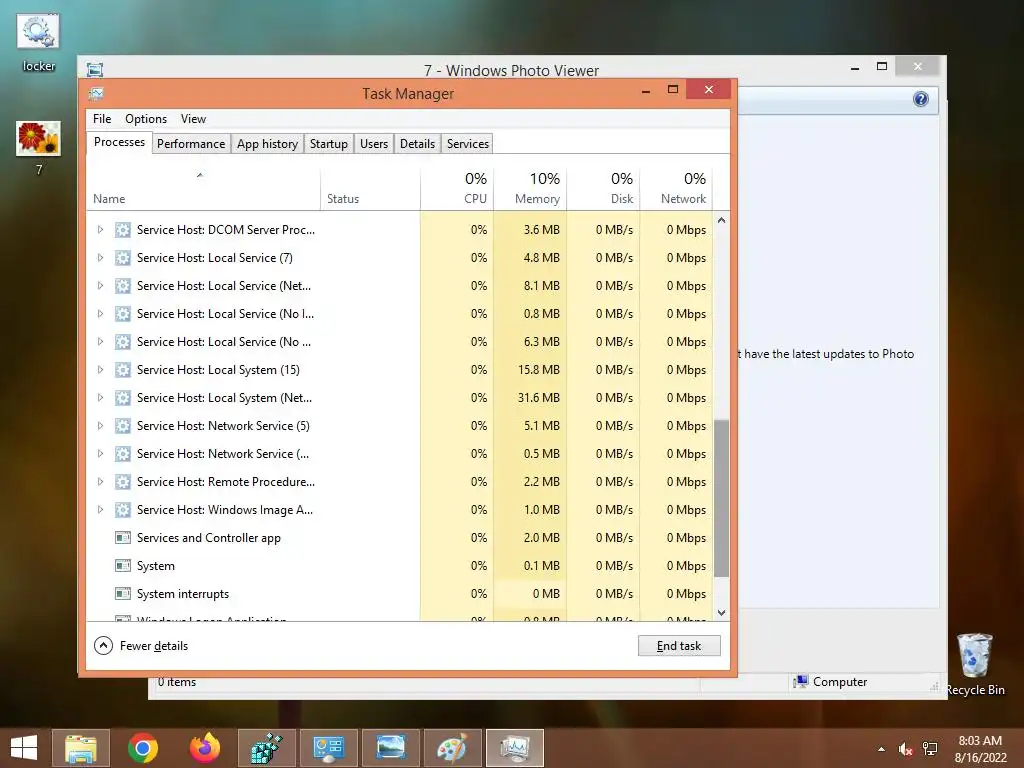Click the End task button
The width and height of the screenshot is (1024, 768).
pos(679,646)
